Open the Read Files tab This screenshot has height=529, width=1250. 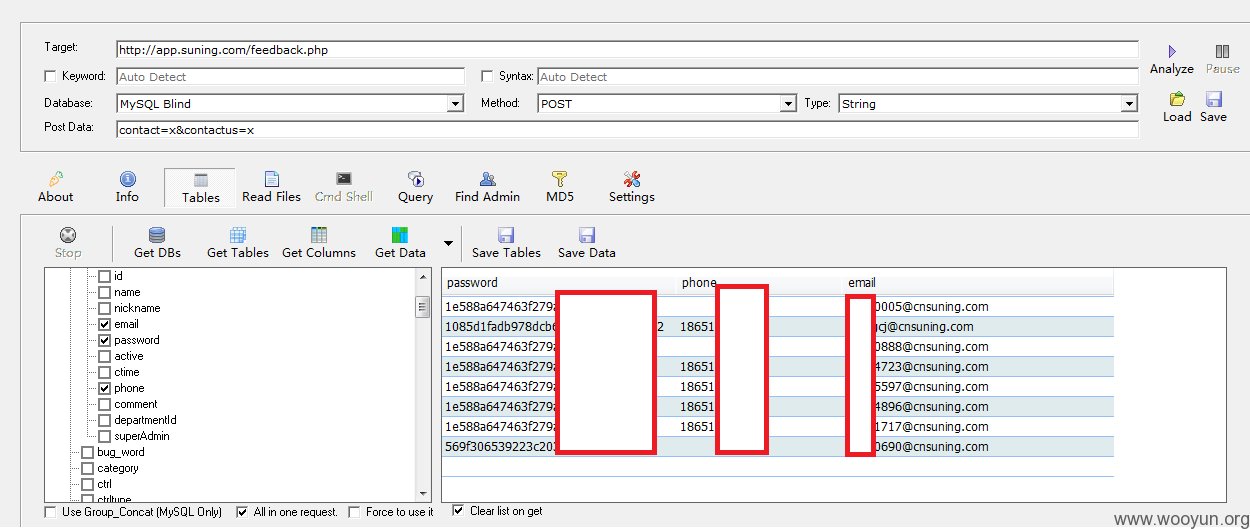pos(271,187)
